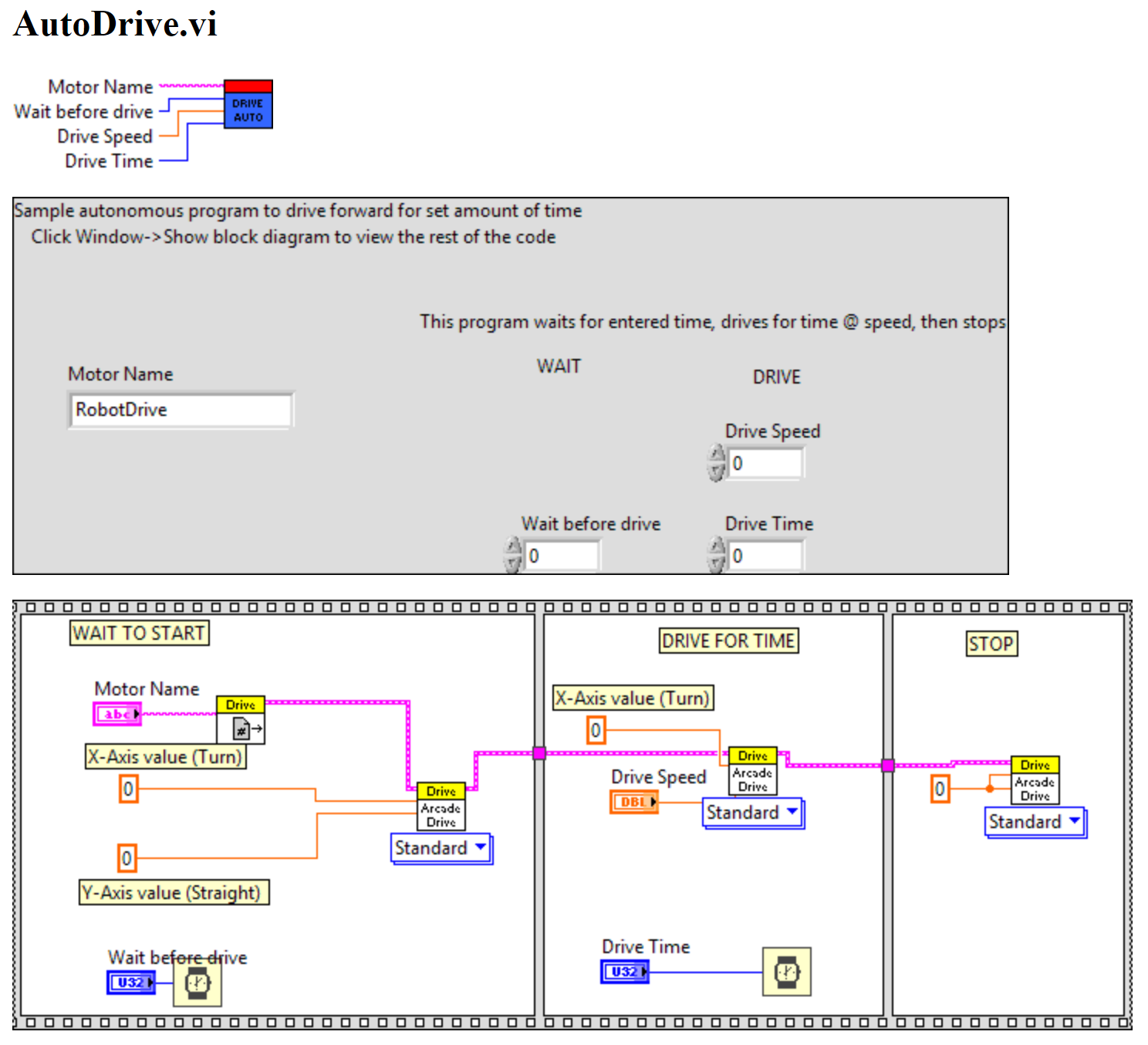The image size is (1148, 1045).
Task: Increment Drive Speed with its up arrow
Action: pyautogui.click(x=717, y=454)
